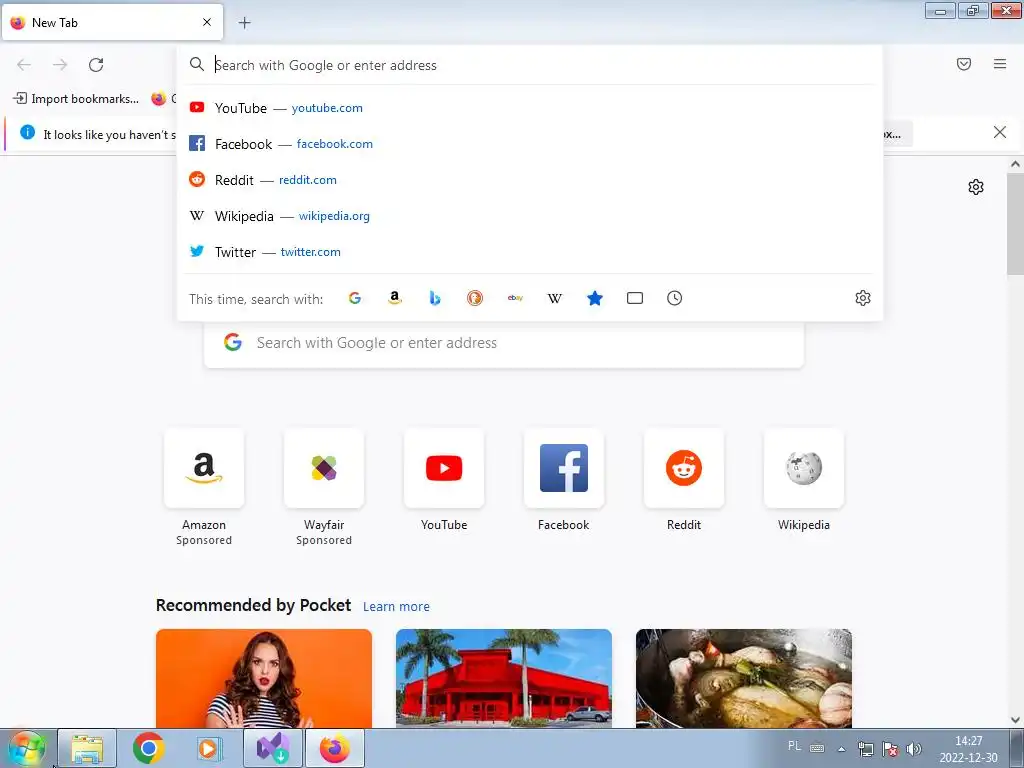Select Twitter suggestion in address dropdown
Image resolution: width=1024 pixels, height=768 pixels.
point(530,251)
